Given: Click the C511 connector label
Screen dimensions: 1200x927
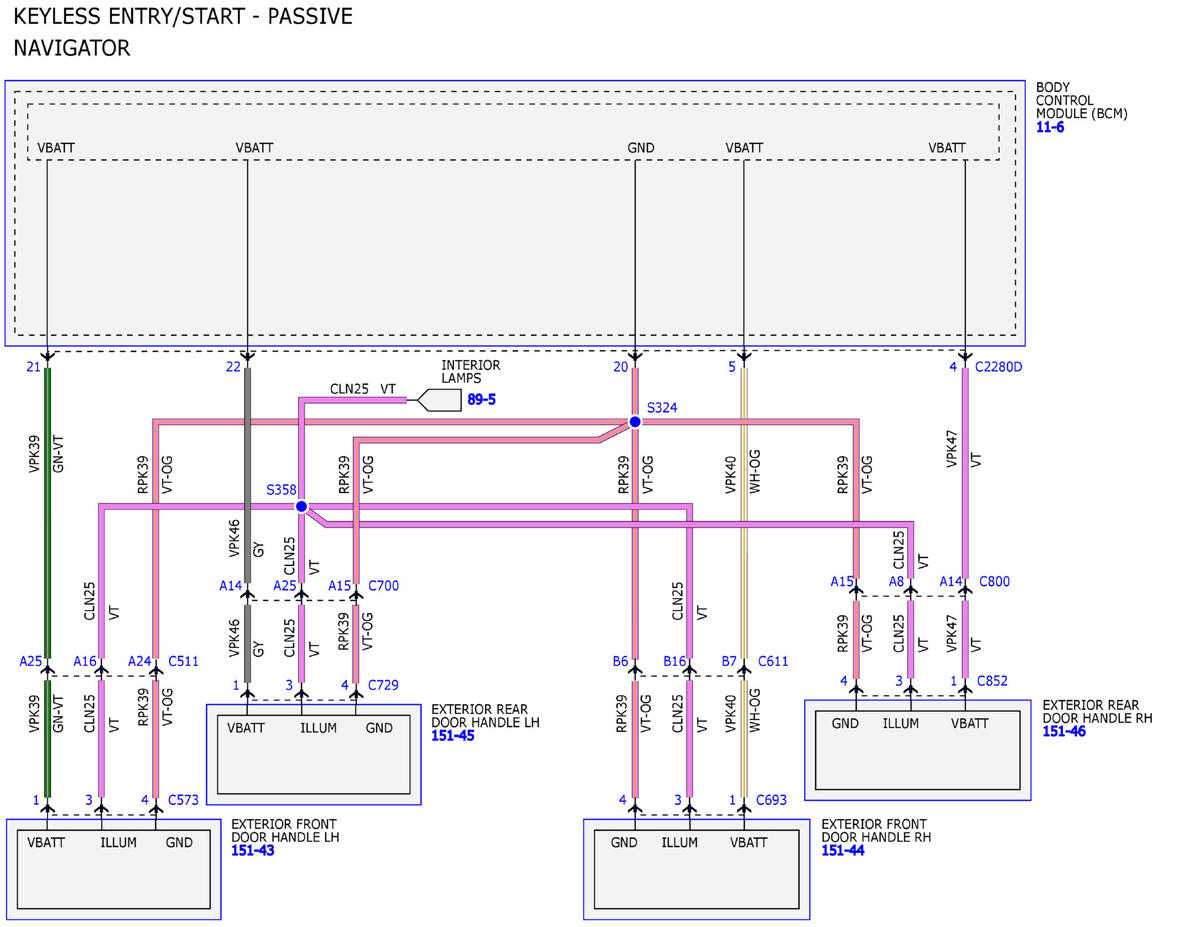Looking at the screenshot, I should 183,661.
